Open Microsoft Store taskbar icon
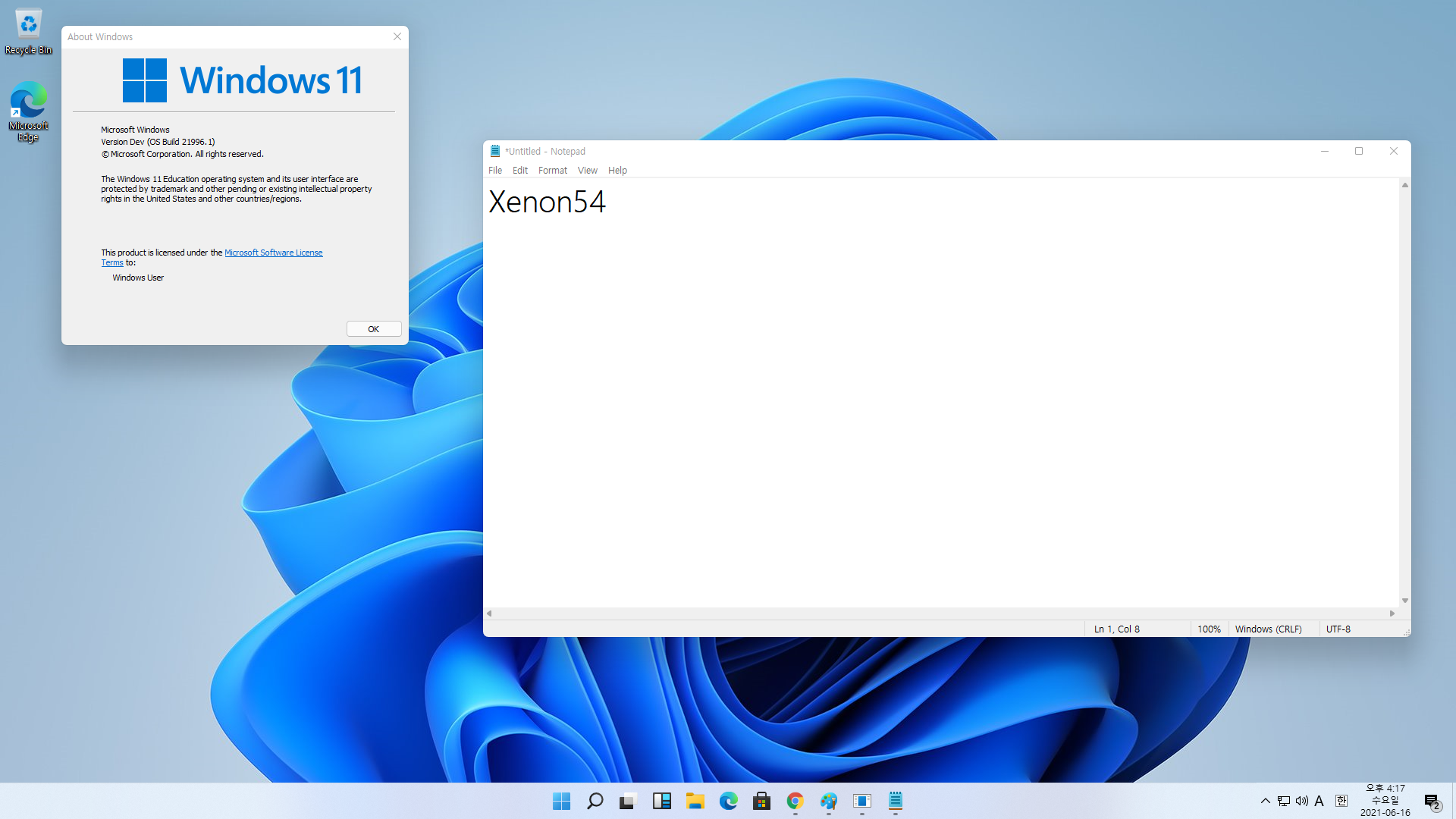 click(761, 801)
